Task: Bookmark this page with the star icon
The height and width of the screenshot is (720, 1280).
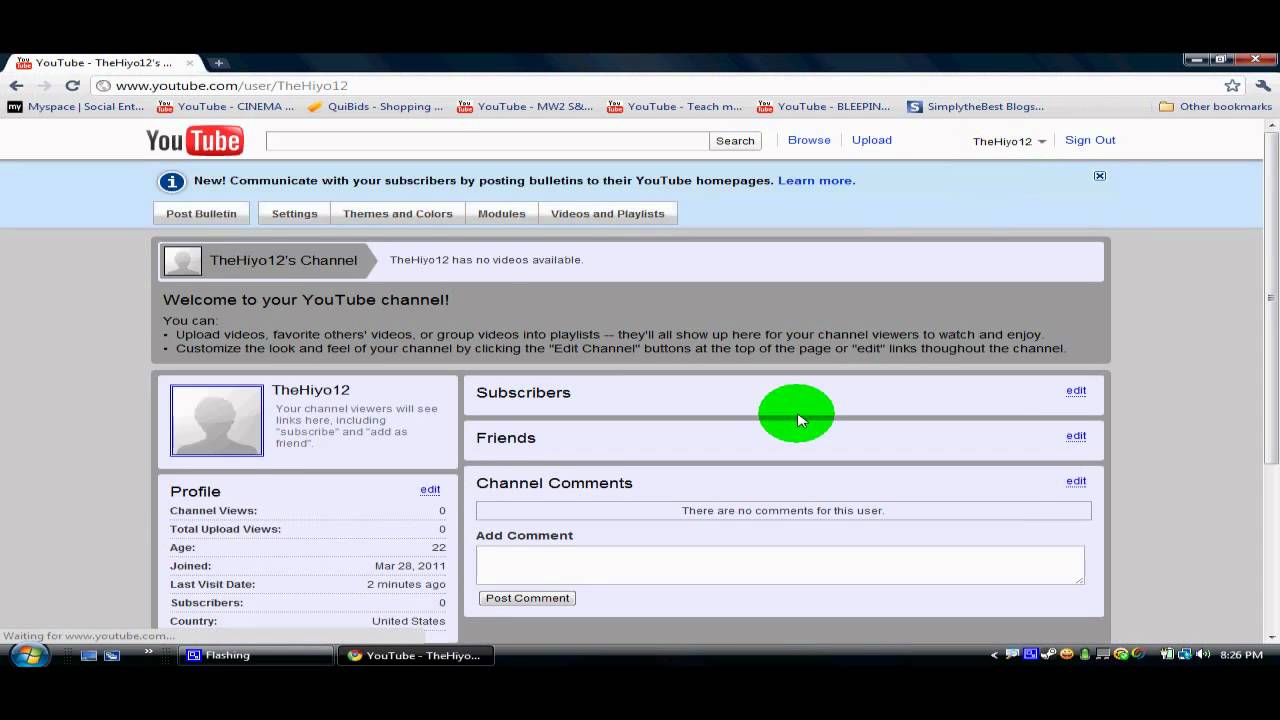Action: (x=1233, y=86)
